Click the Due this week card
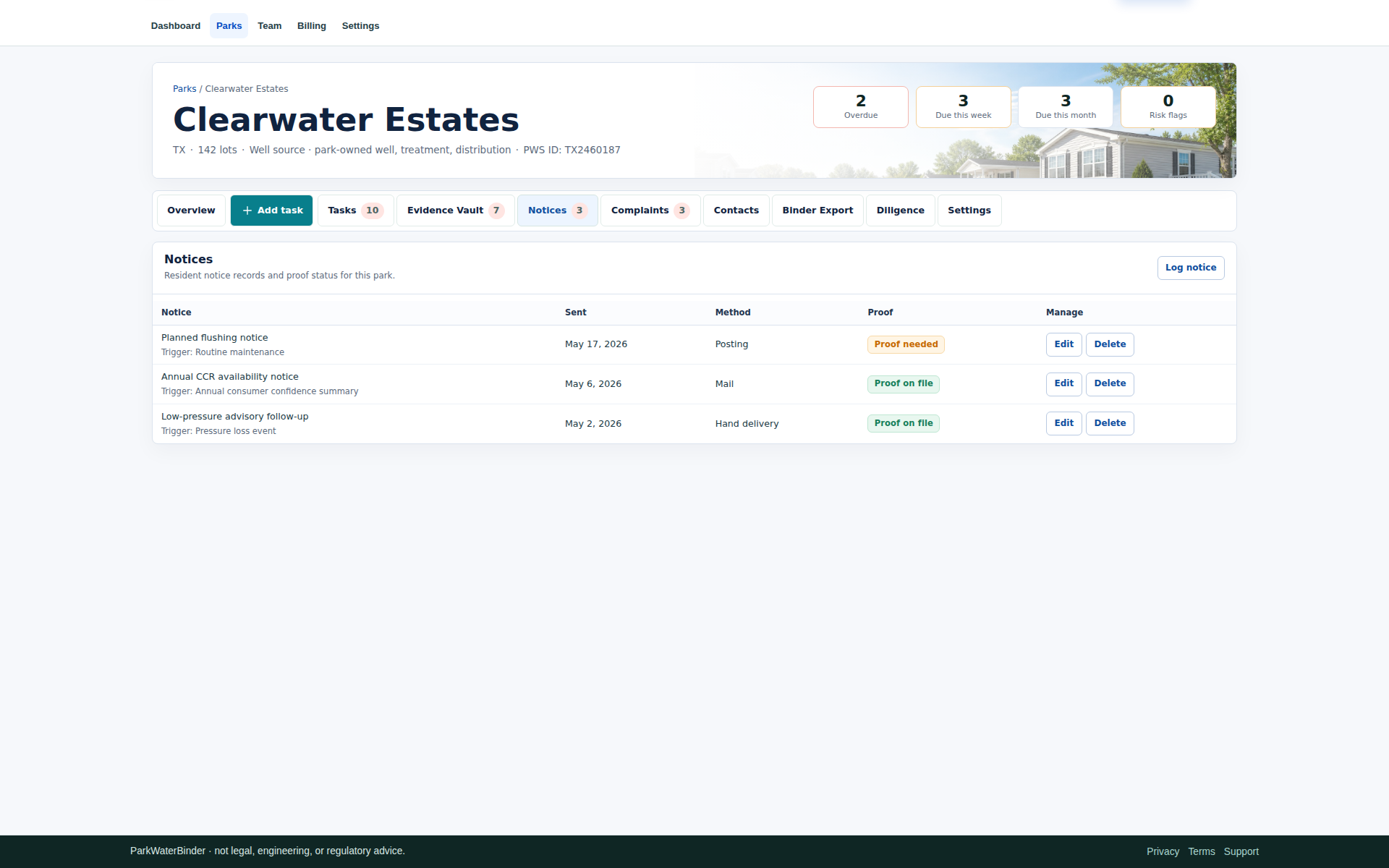The image size is (1389, 868). tap(963, 107)
